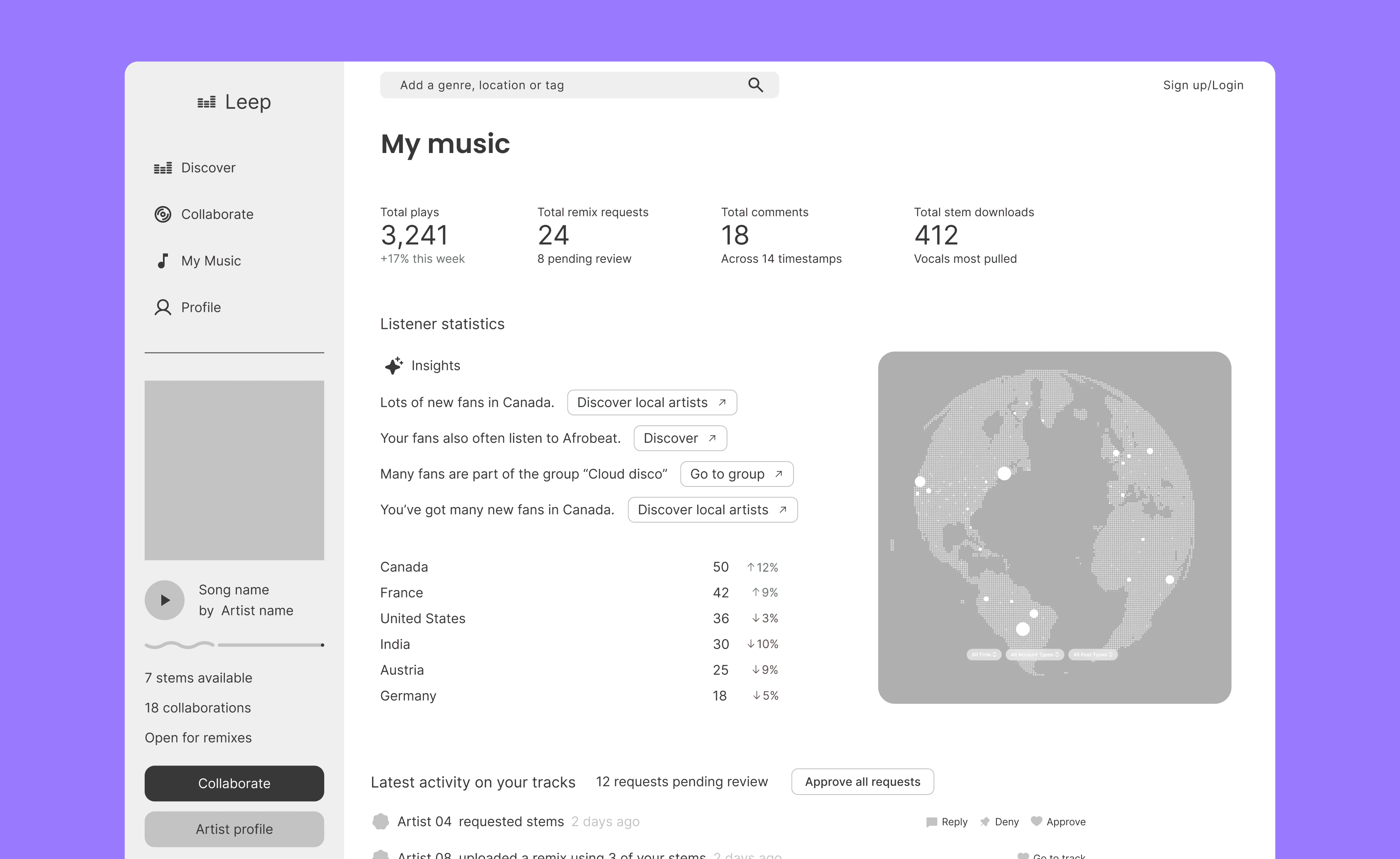Image resolution: width=1400 pixels, height=859 pixels.
Task: Click the Profile person icon in sidebar
Action: (163, 308)
